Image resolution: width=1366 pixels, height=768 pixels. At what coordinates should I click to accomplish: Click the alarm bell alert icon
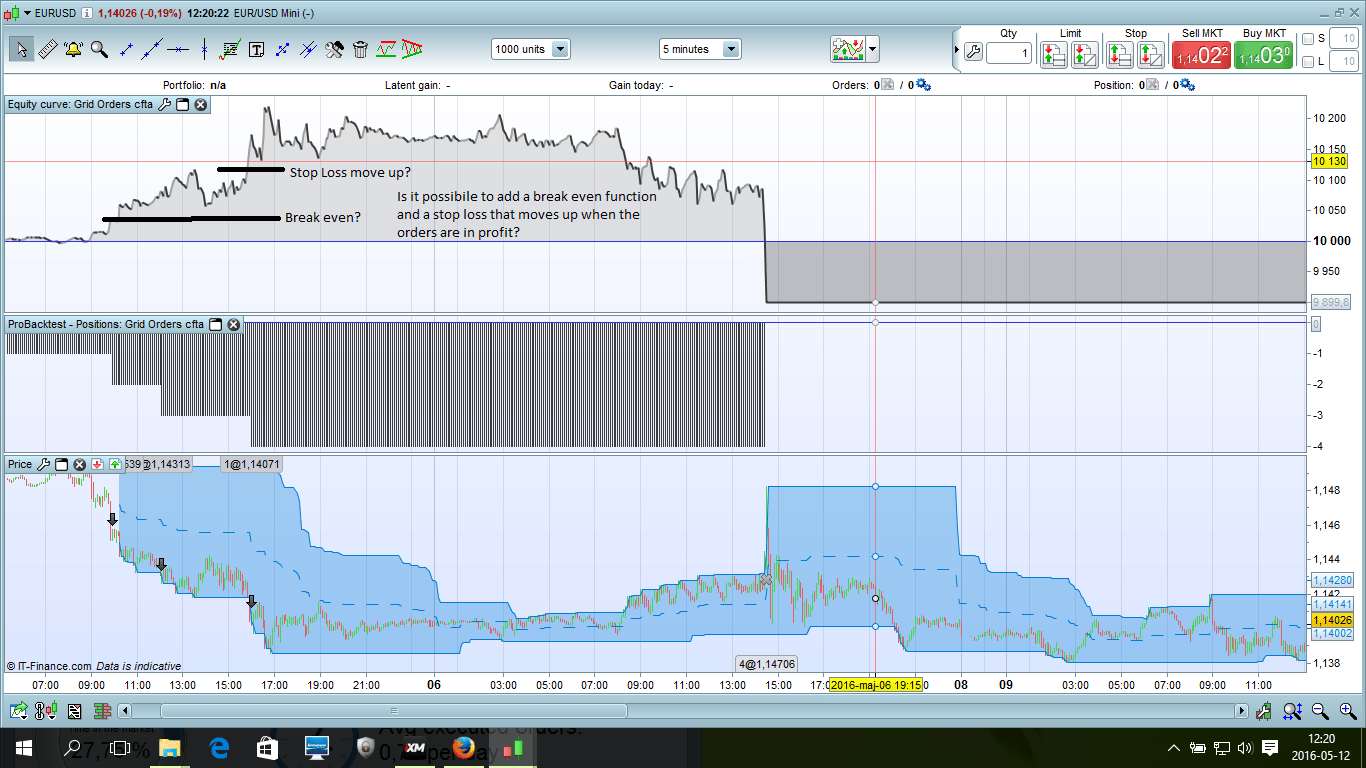73,49
